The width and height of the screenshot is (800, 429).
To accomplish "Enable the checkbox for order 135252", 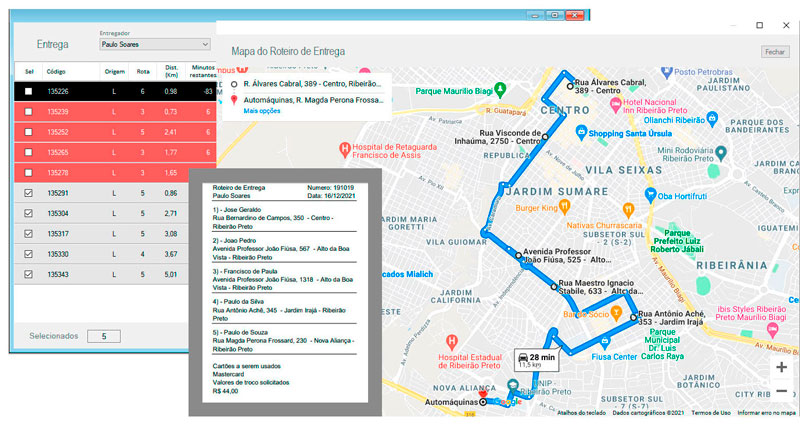I will pos(28,132).
